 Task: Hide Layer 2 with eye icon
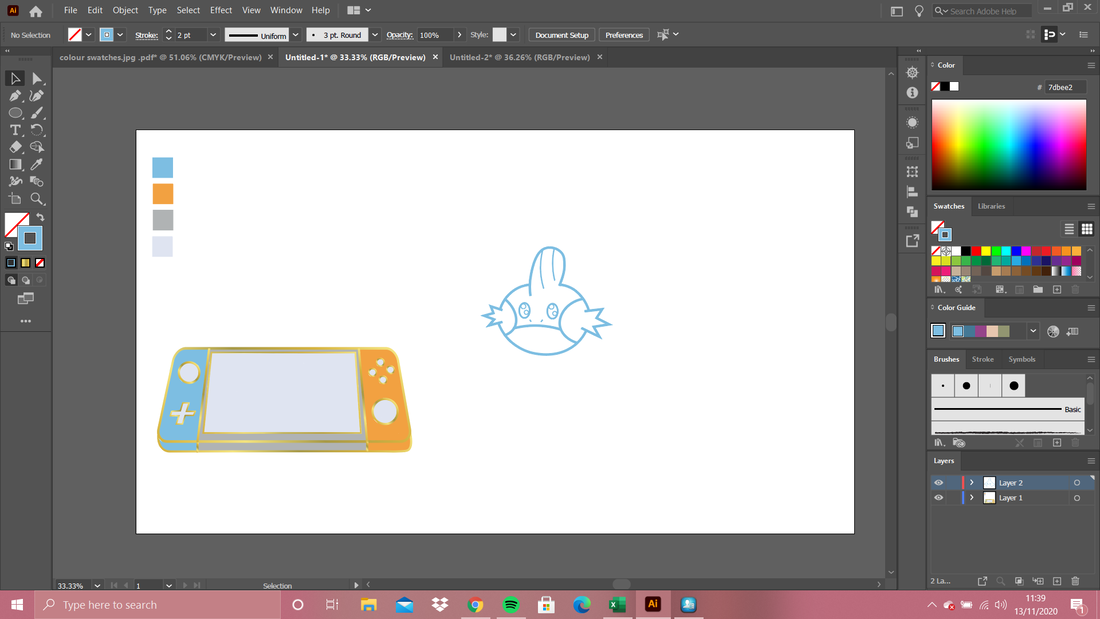pos(939,483)
